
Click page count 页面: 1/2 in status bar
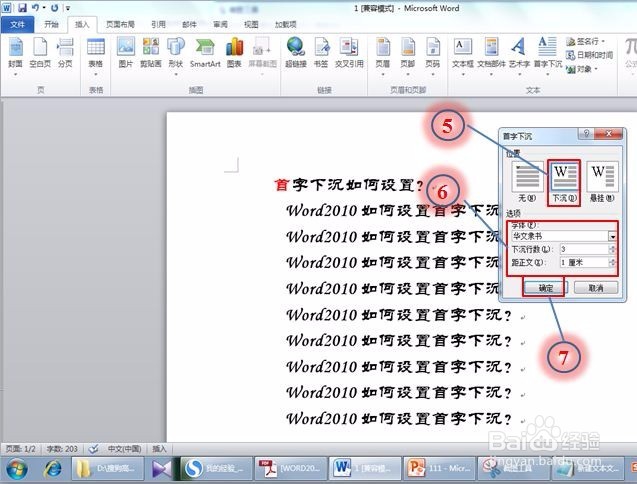click(x=20, y=449)
